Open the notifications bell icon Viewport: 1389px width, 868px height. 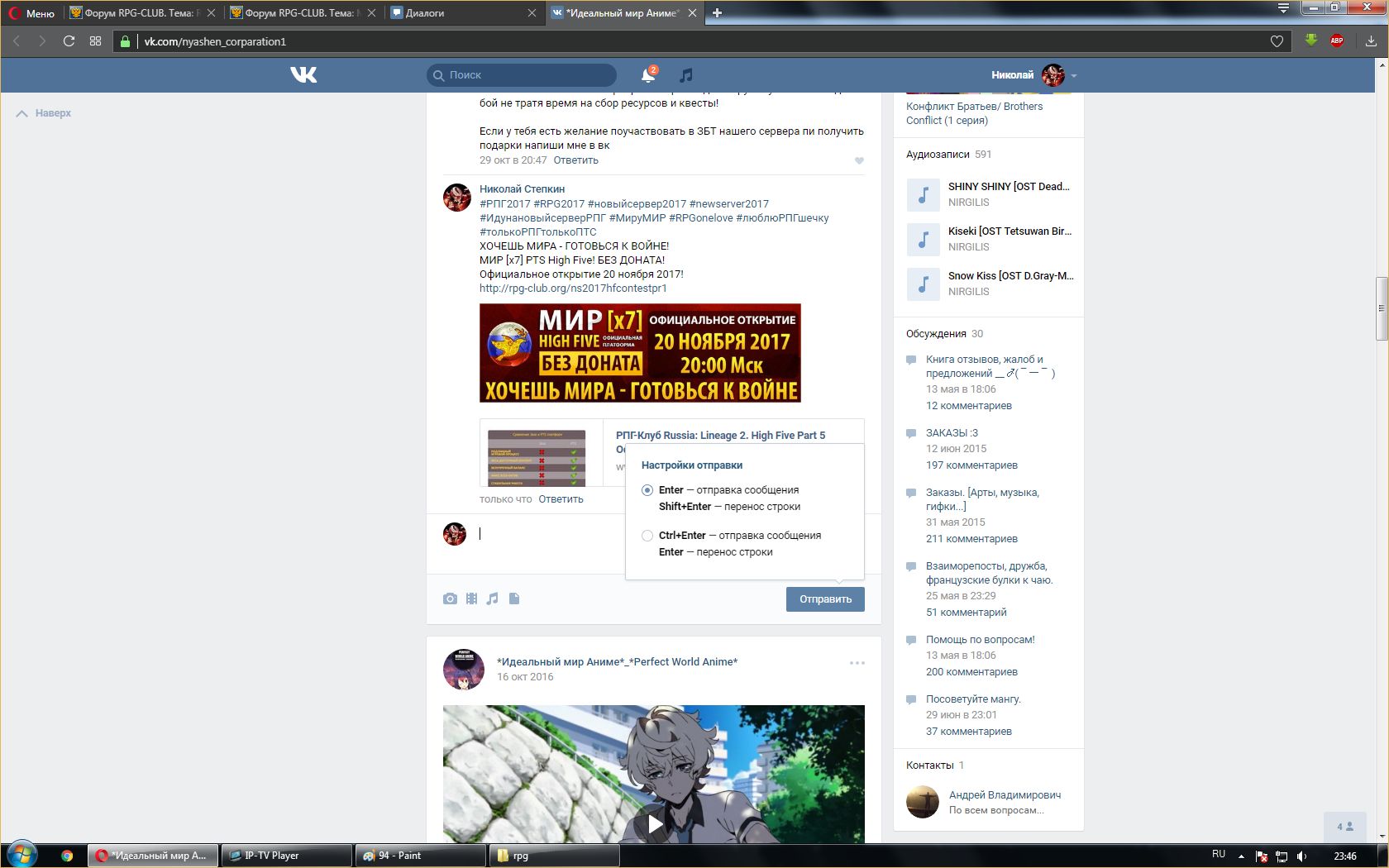(x=648, y=75)
